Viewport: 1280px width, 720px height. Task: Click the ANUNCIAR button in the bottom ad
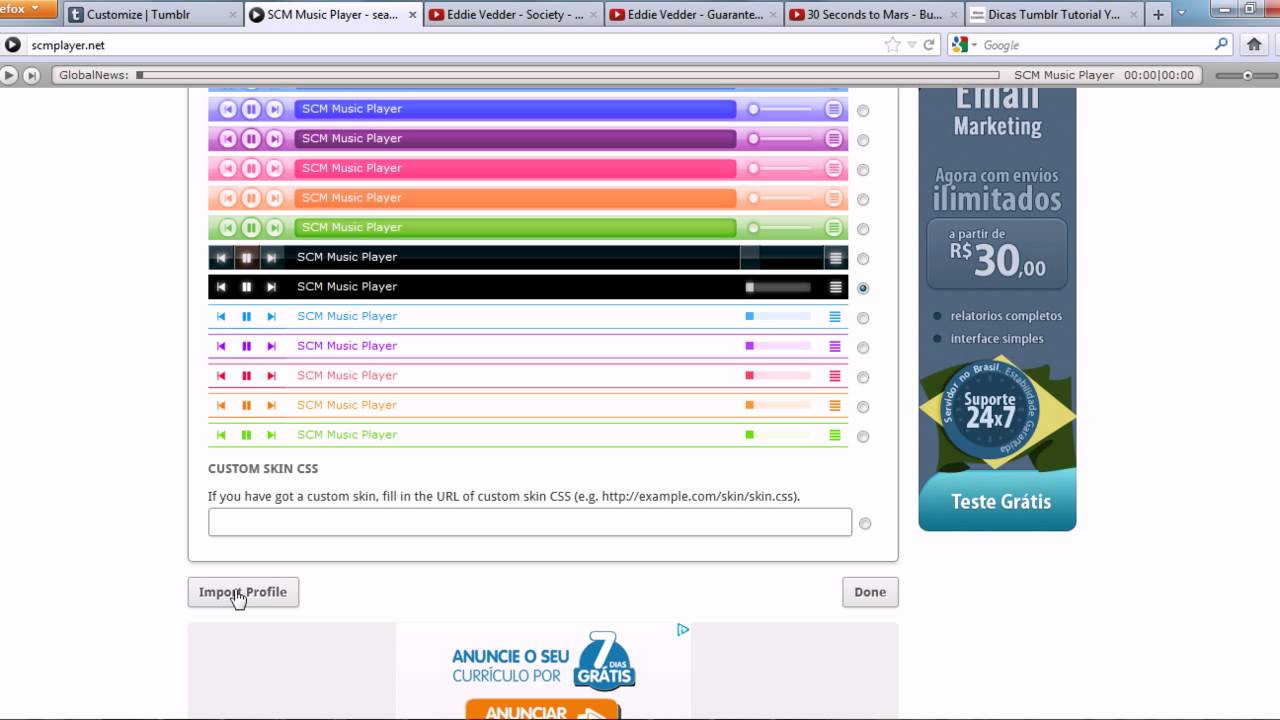coord(543,711)
